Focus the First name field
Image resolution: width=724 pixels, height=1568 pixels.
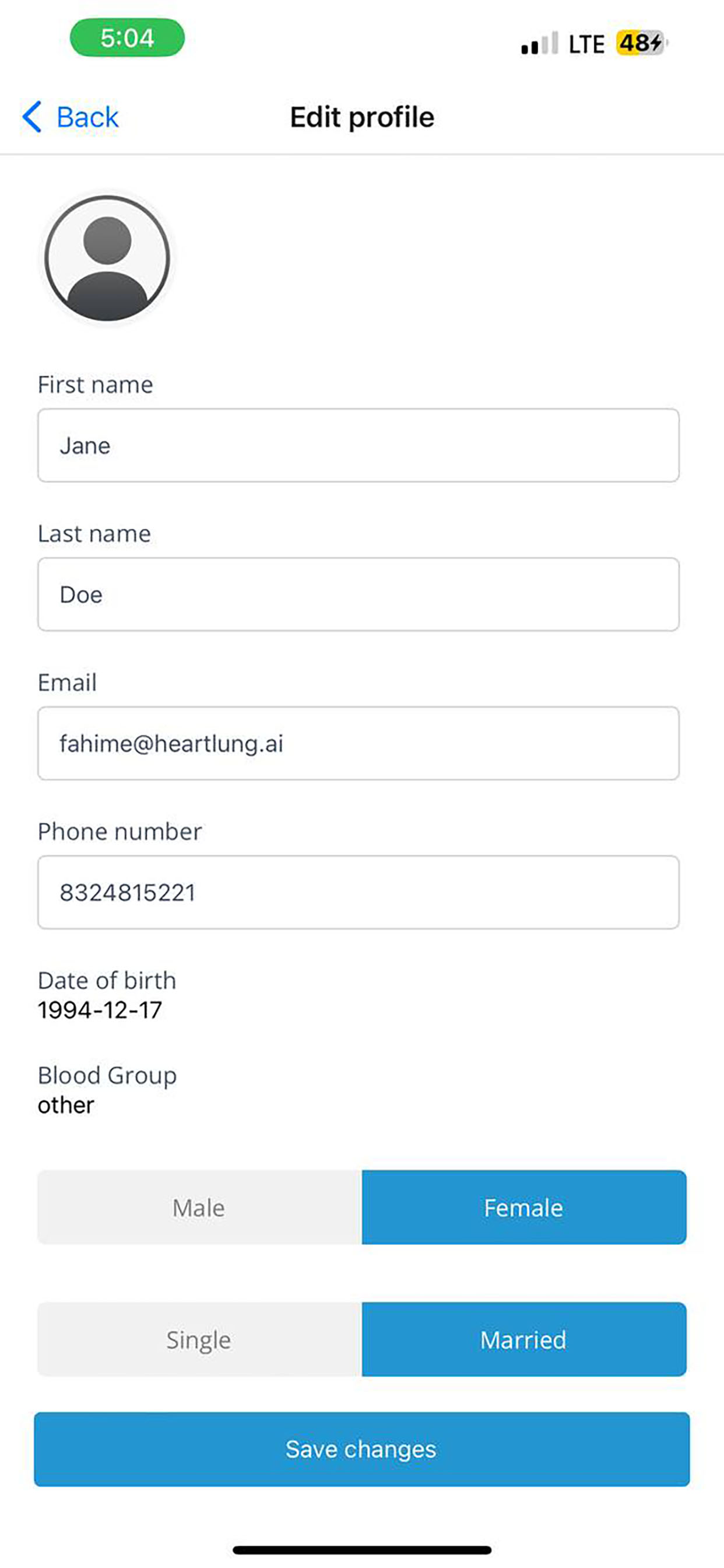point(359,446)
